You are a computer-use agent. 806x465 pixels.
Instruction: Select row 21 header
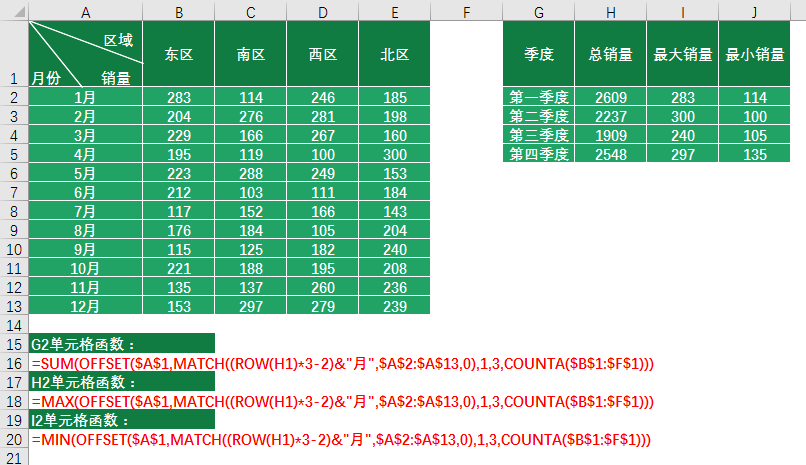click(14, 457)
